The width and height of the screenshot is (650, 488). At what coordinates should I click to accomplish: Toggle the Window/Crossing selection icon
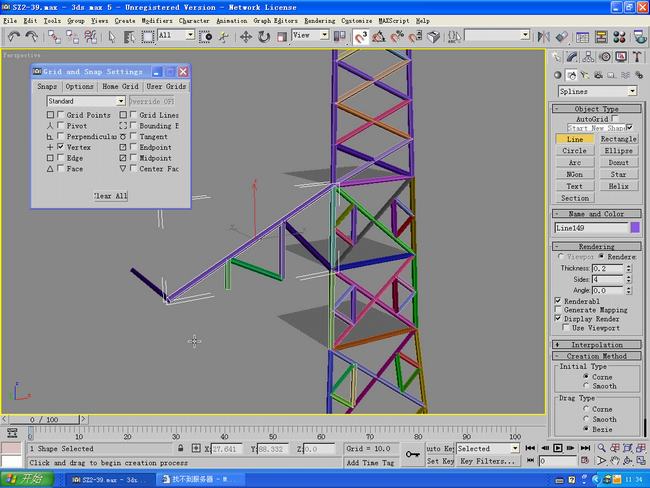205,37
